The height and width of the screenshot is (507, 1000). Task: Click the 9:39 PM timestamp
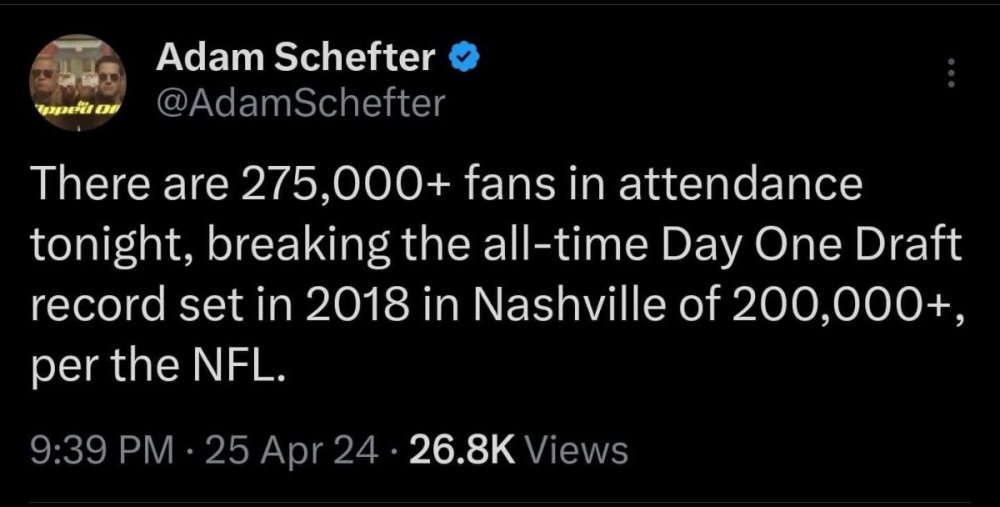click(91, 450)
